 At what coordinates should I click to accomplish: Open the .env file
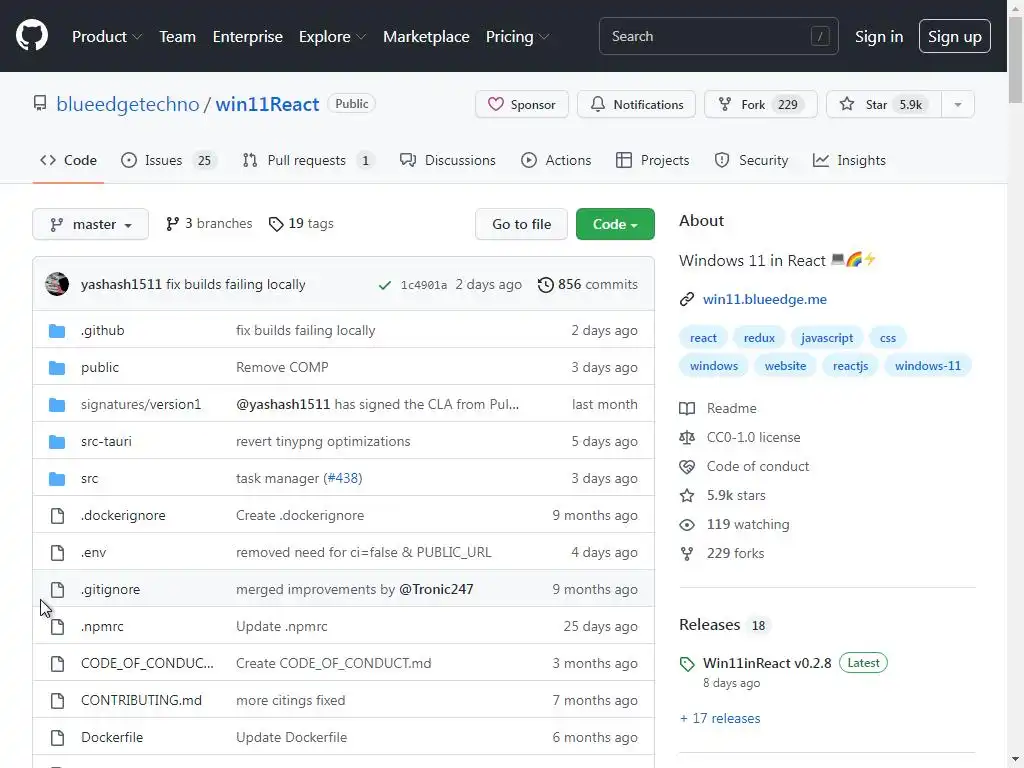93,552
